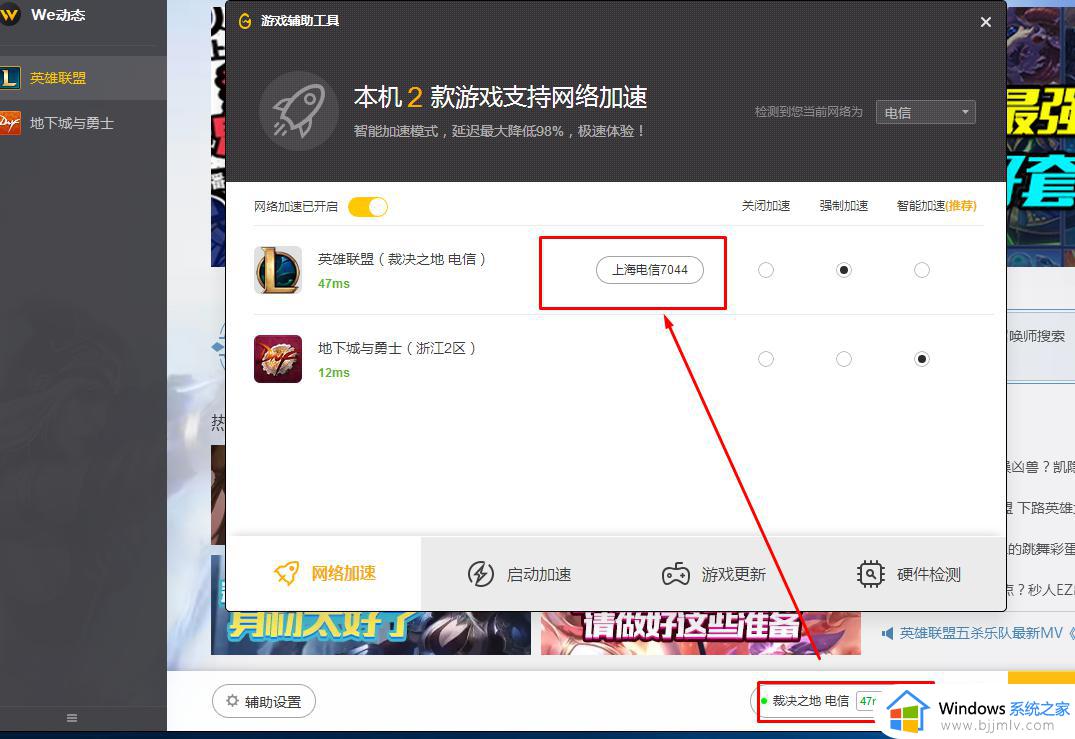Switch to the 硬件检测 tab
This screenshot has width=1075, height=739.
pyautogui.click(x=908, y=573)
